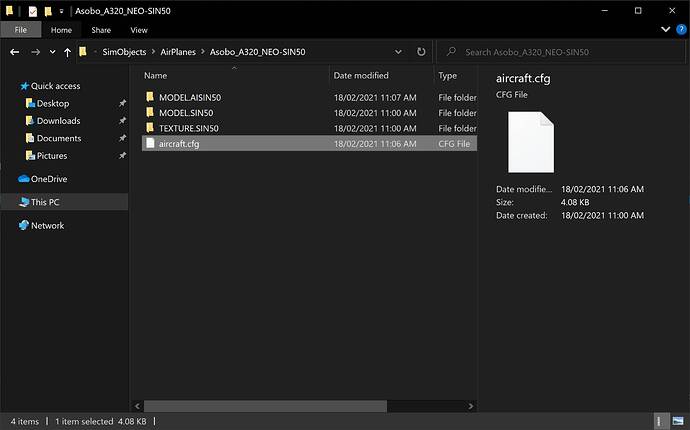Click the search box for Asobo_A320_NEO-SIN50
Image resolution: width=690 pixels, height=430 pixels.
560,52
